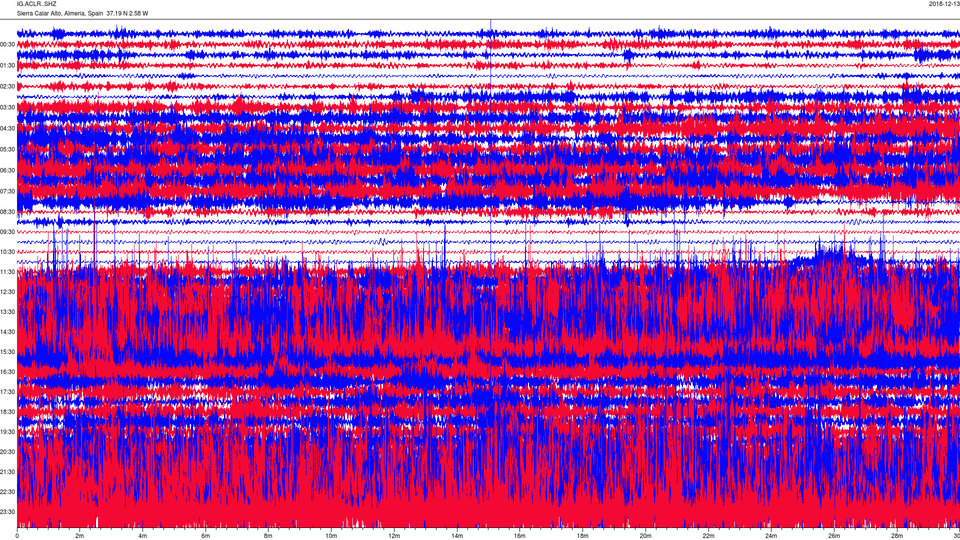Click the 2m axis tick label
This screenshot has width=960, height=540.
[80, 536]
